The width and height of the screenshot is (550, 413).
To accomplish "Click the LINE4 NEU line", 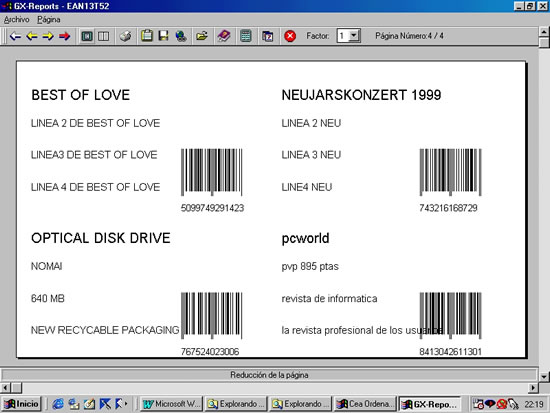I will (x=307, y=187).
